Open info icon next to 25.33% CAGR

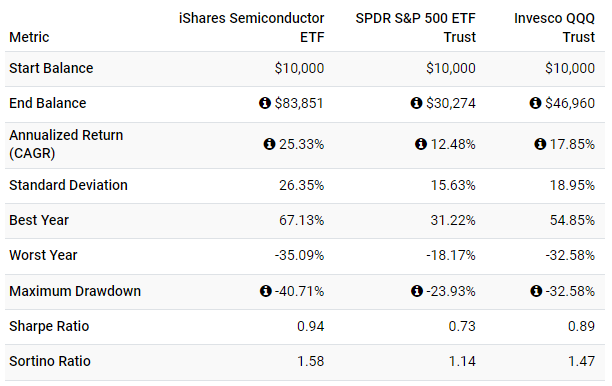pos(269,144)
